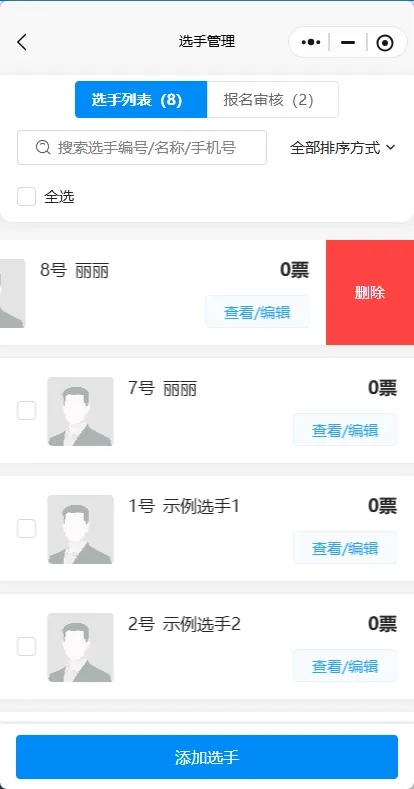Close the mini program via the circle target icon
414x789 pixels.
[385, 43]
